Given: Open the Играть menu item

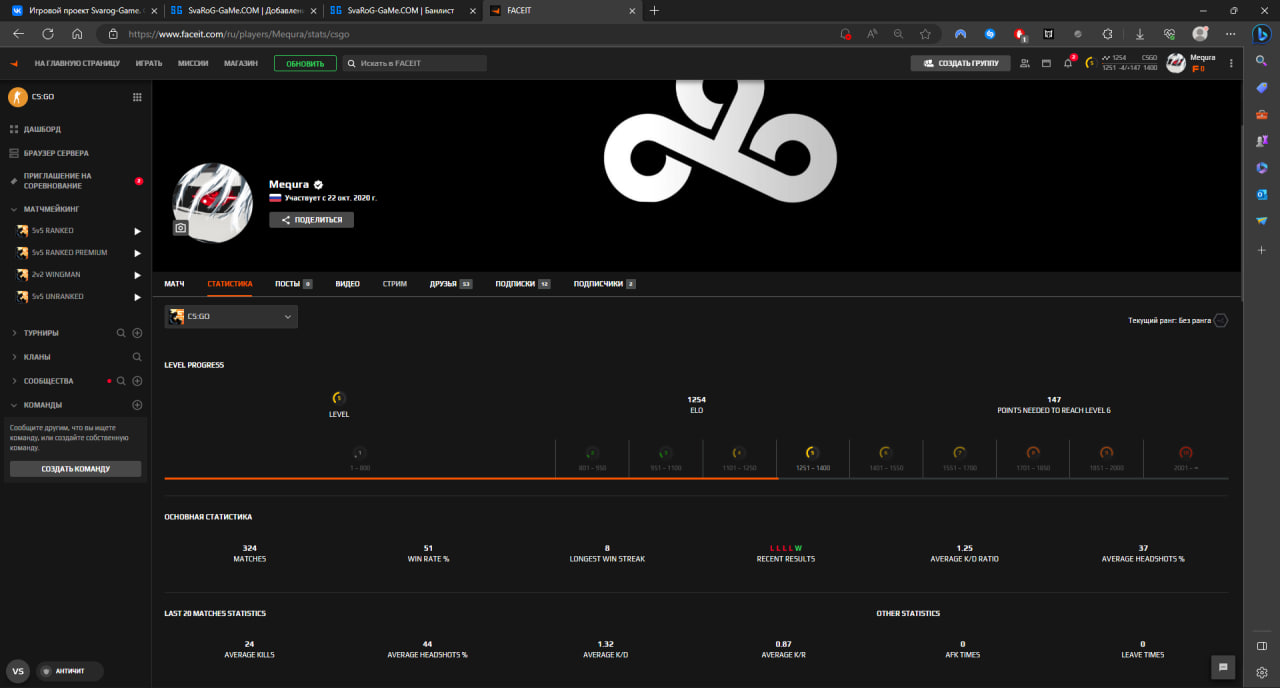Looking at the screenshot, I should point(149,63).
